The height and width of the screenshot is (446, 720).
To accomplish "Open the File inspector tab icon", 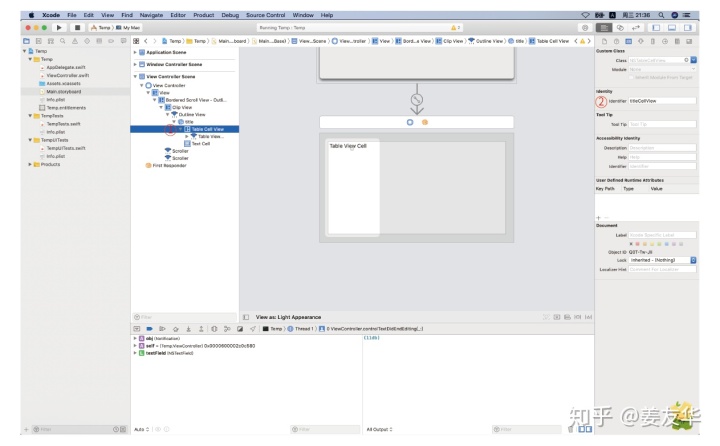I will tap(604, 41).
